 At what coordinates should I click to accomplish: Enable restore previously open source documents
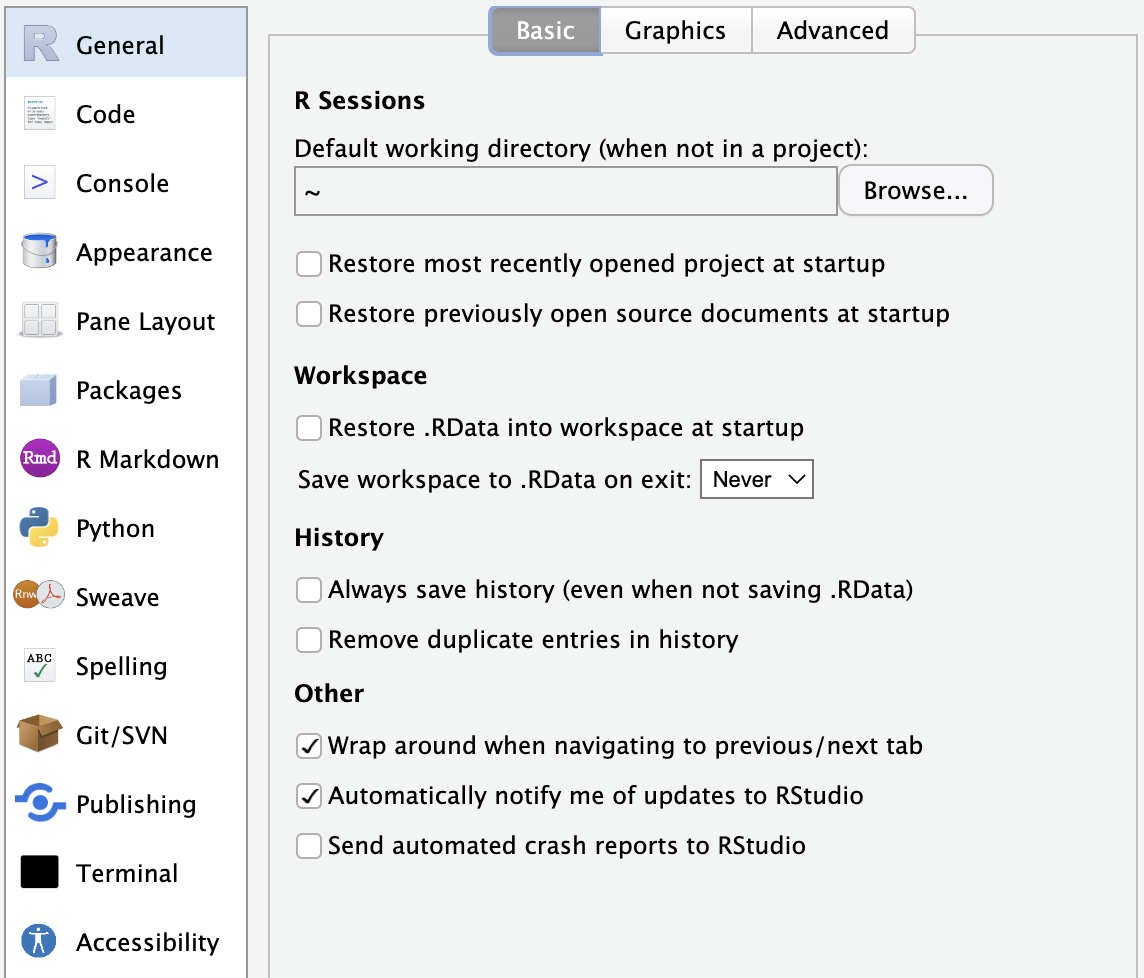tap(309, 314)
